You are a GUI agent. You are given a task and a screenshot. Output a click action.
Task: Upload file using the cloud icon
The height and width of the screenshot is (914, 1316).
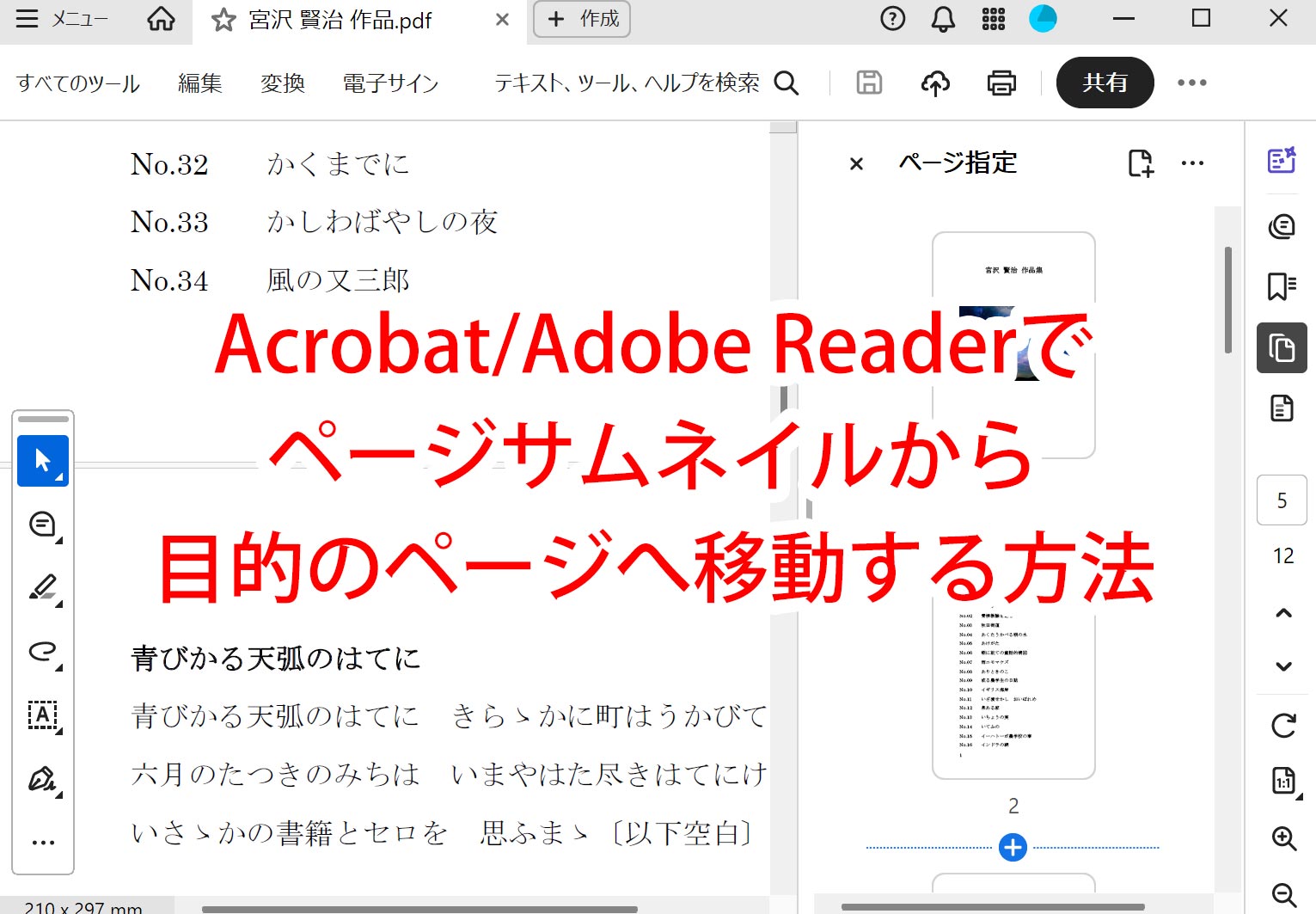click(935, 83)
